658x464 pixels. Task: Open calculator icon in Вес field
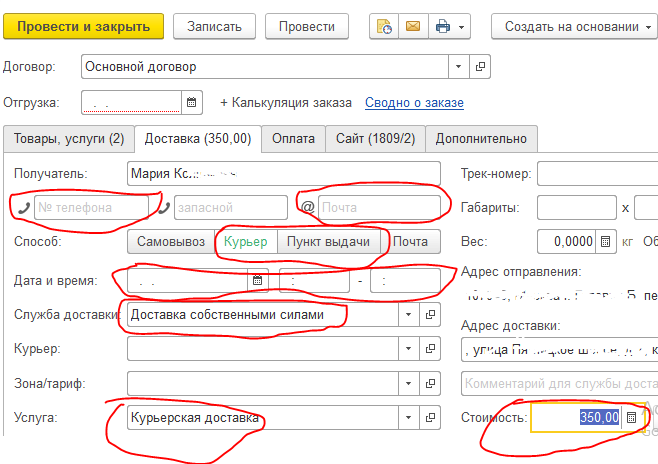[x=606, y=242]
